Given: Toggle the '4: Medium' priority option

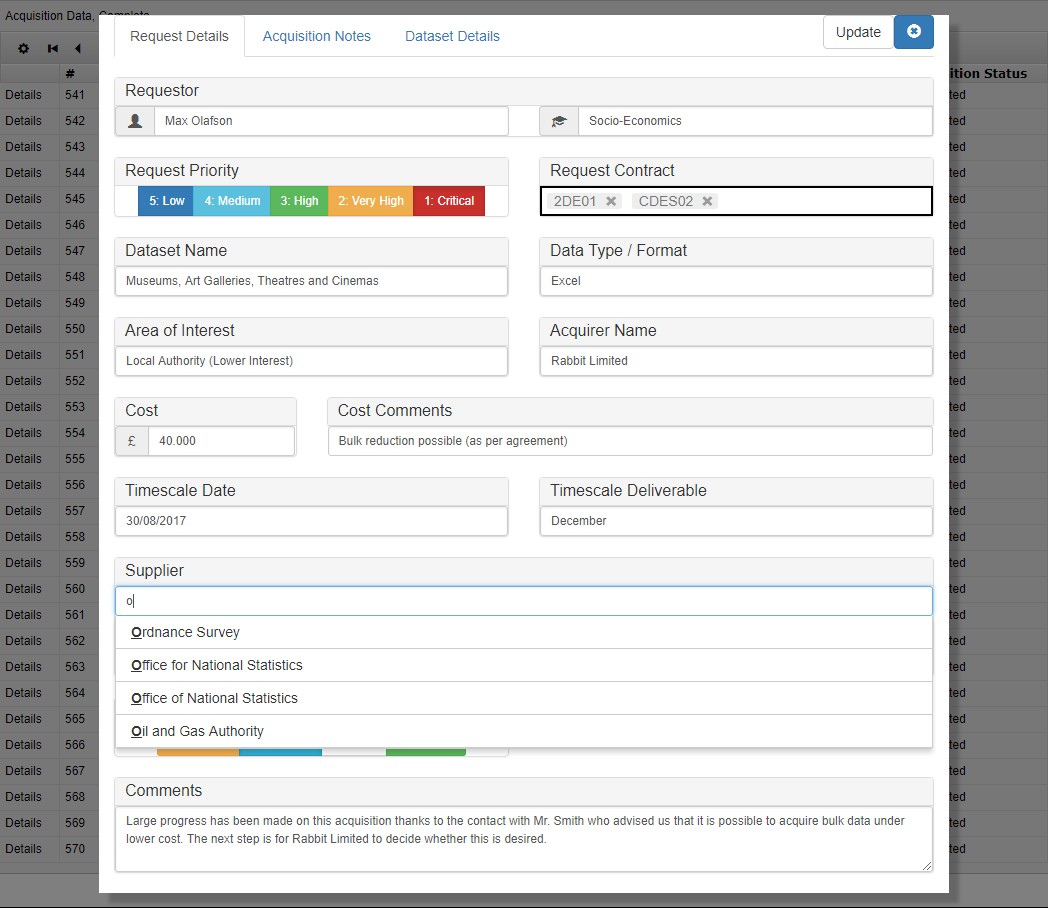Looking at the screenshot, I should click(x=231, y=200).
